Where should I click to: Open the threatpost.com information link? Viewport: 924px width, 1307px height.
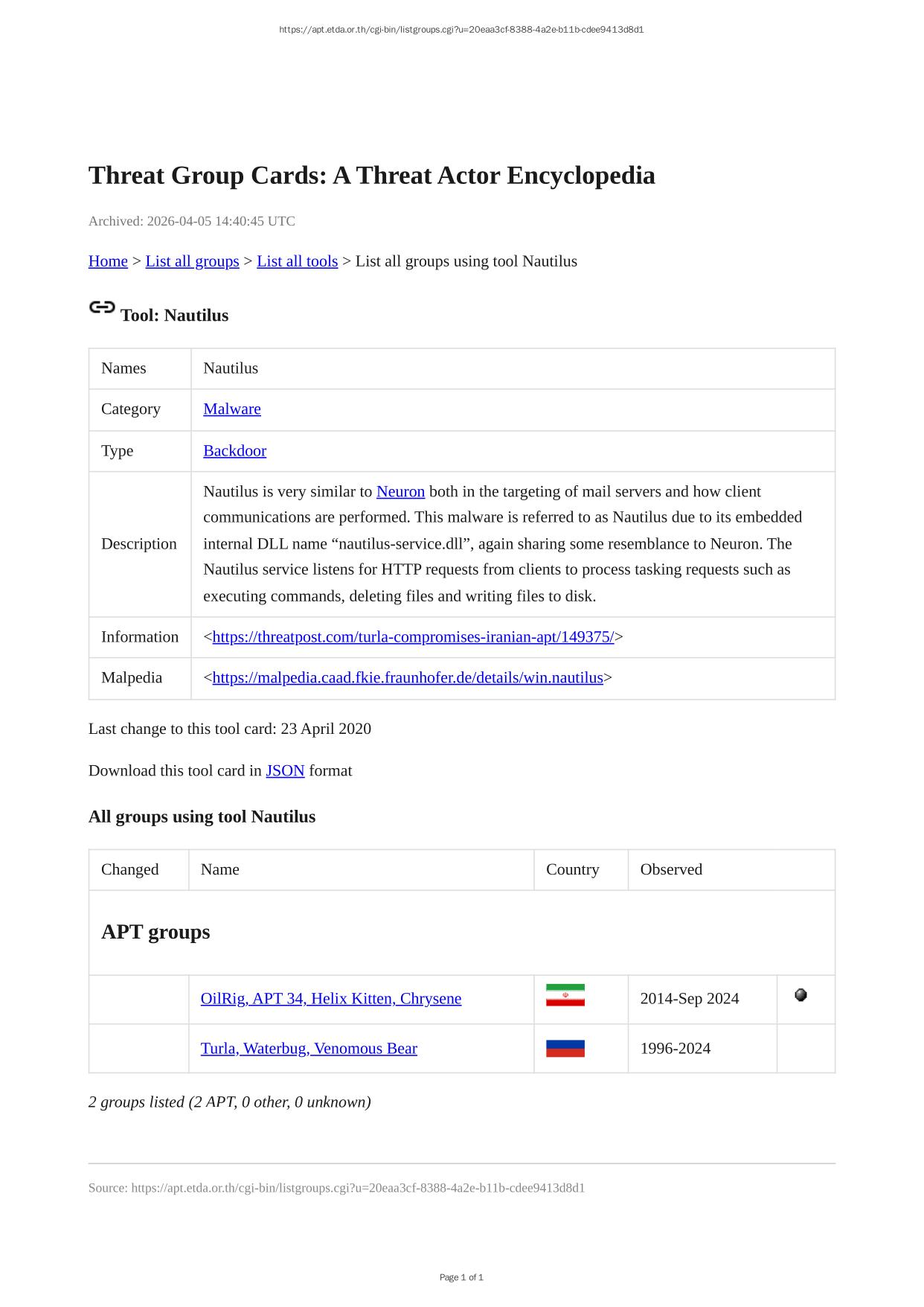click(x=413, y=636)
